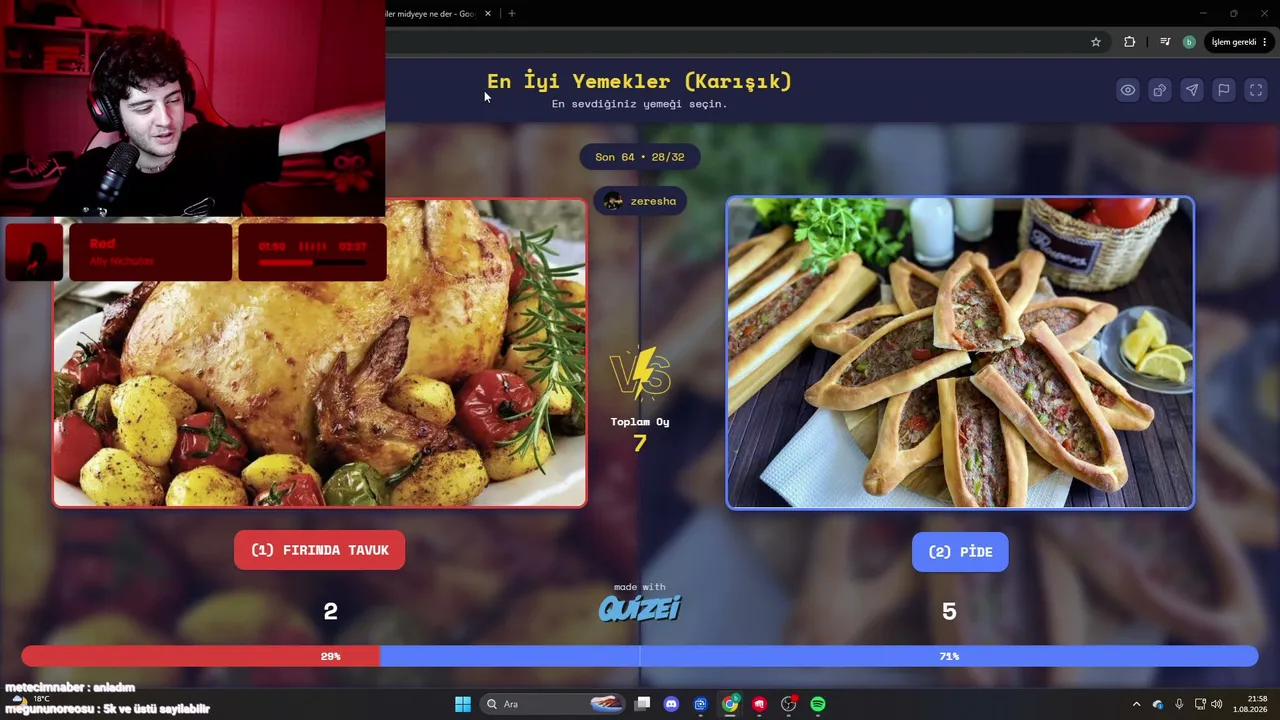1280x720 pixels.
Task: Click the taskbar search box Ara
Action: [553, 704]
